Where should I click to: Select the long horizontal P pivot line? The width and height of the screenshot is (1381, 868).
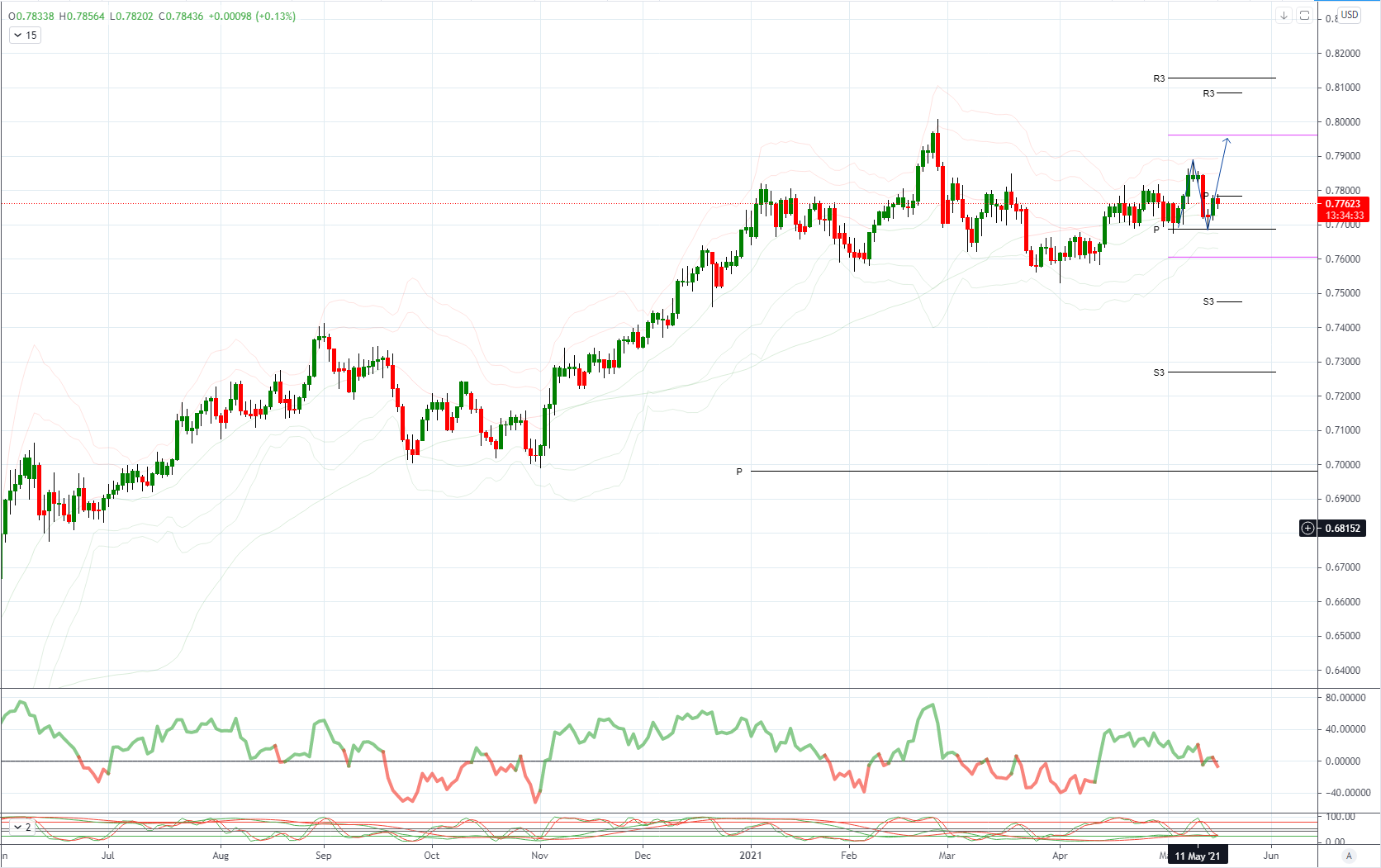click(1032, 472)
